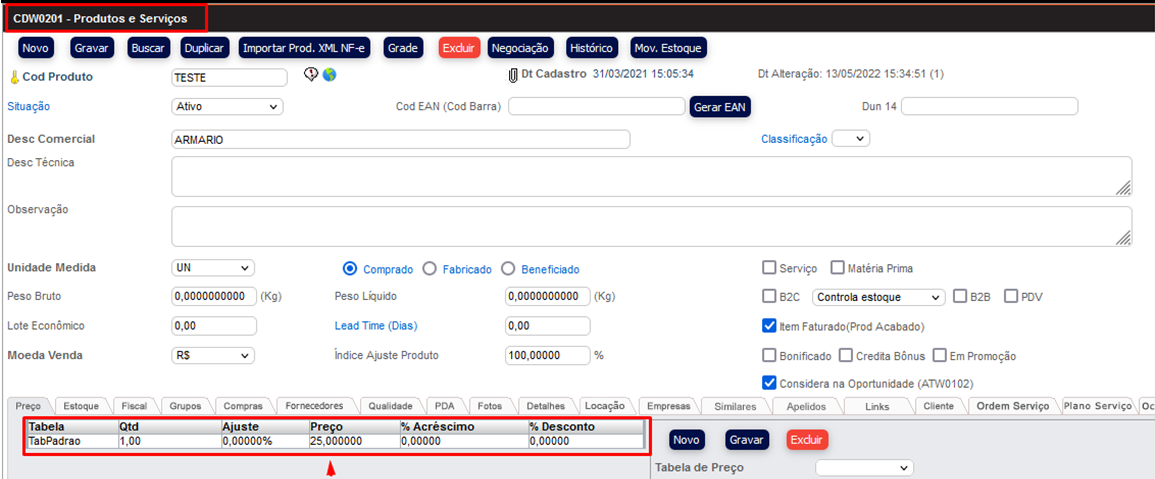Click the key icon before Cod Produto
This screenshot has height=479, width=1155.
(13, 77)
